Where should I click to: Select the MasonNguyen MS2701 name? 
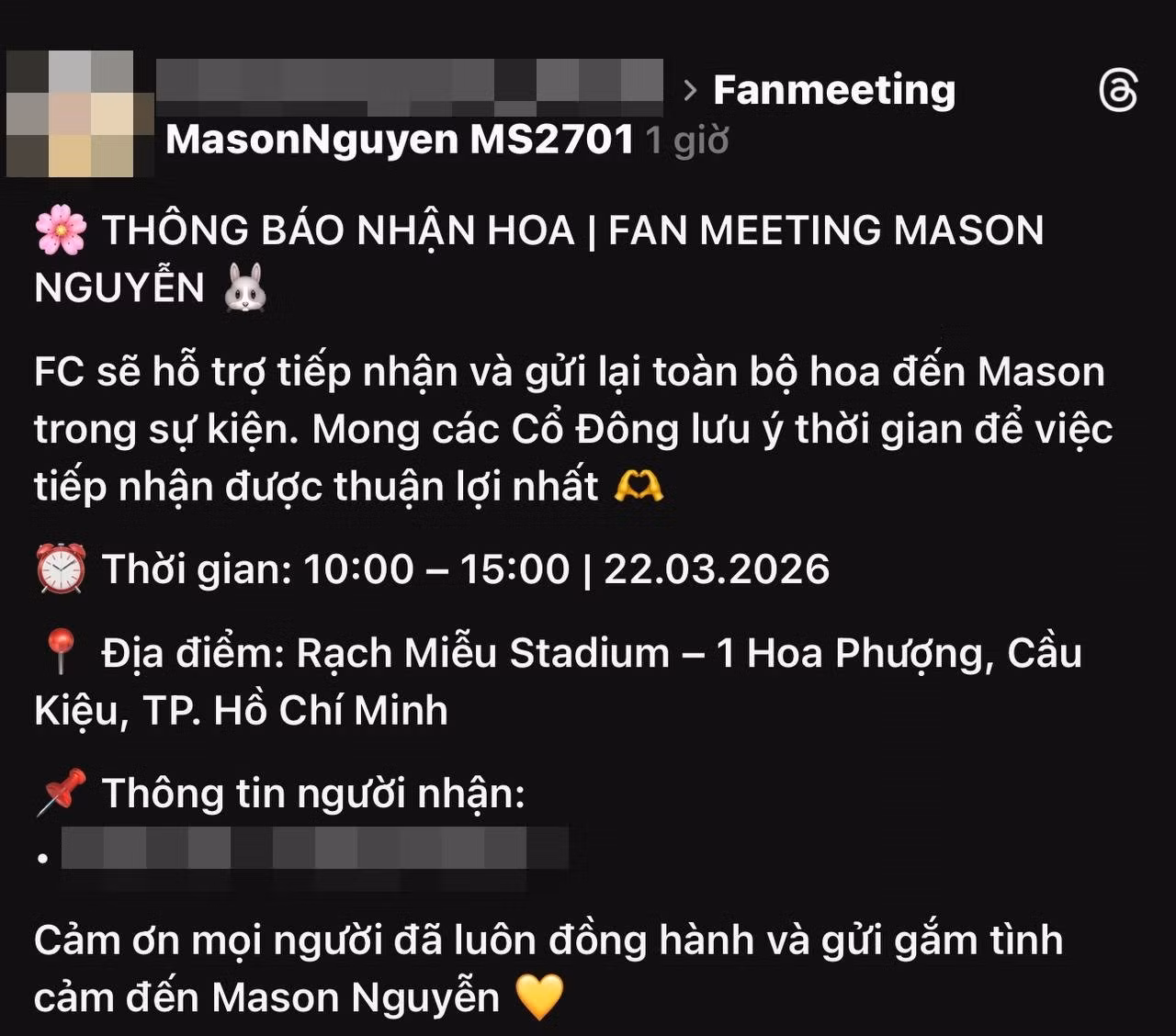click(x=400, y=140)
